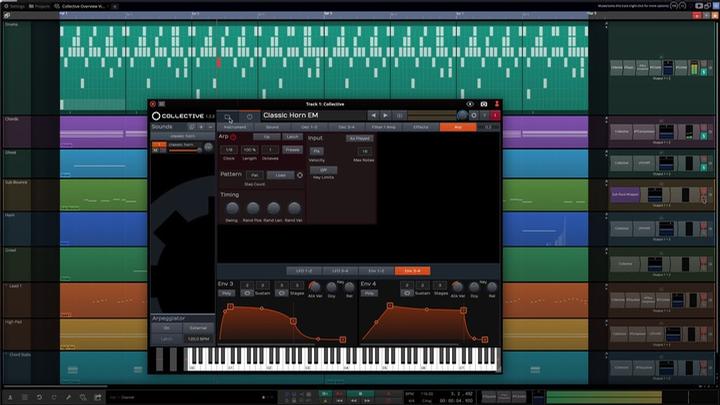Click the undo icon in bottom toolbar
The width and height of the screenshot is (720, 405).
39,397
